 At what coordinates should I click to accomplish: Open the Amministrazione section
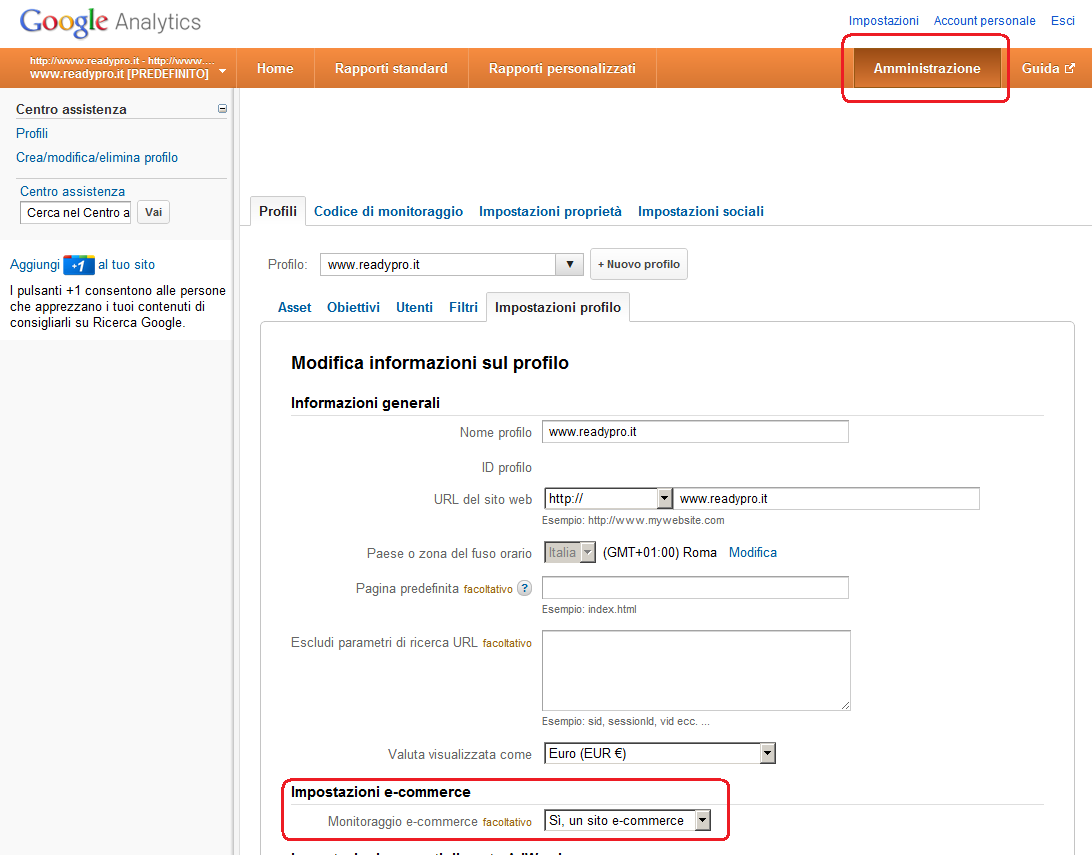[927, 68]
